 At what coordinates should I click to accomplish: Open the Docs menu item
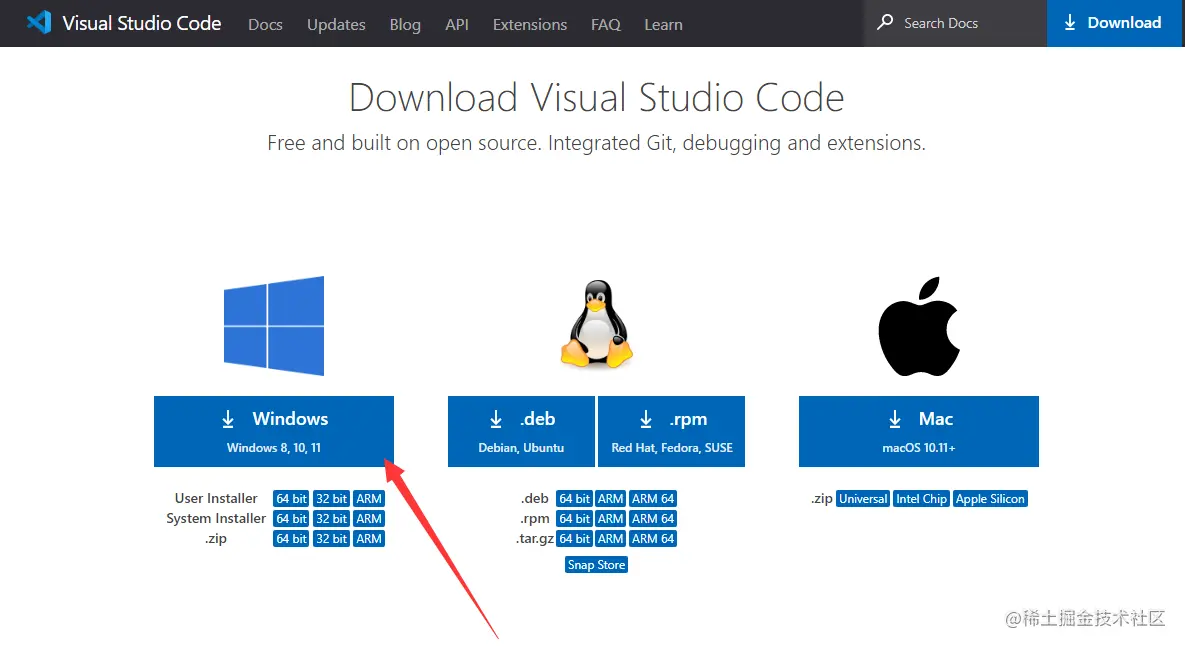(265, 24)
